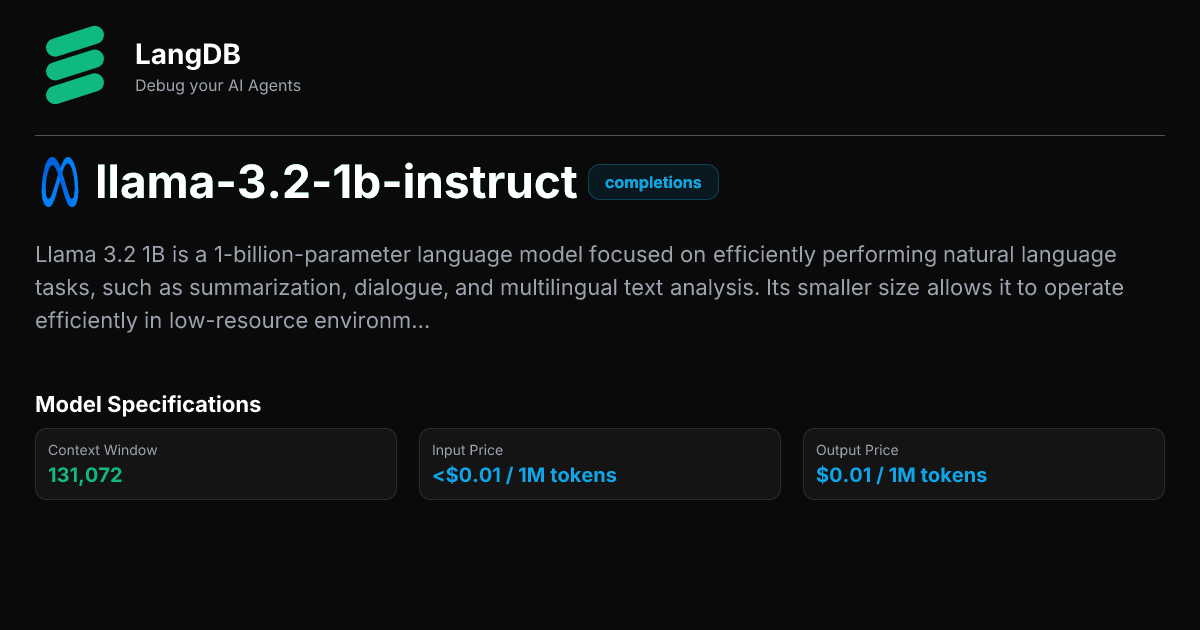The image size is (1200, 630).
Task: Select the $0.01 / 1M tokens output value
Action: (901, 475)
